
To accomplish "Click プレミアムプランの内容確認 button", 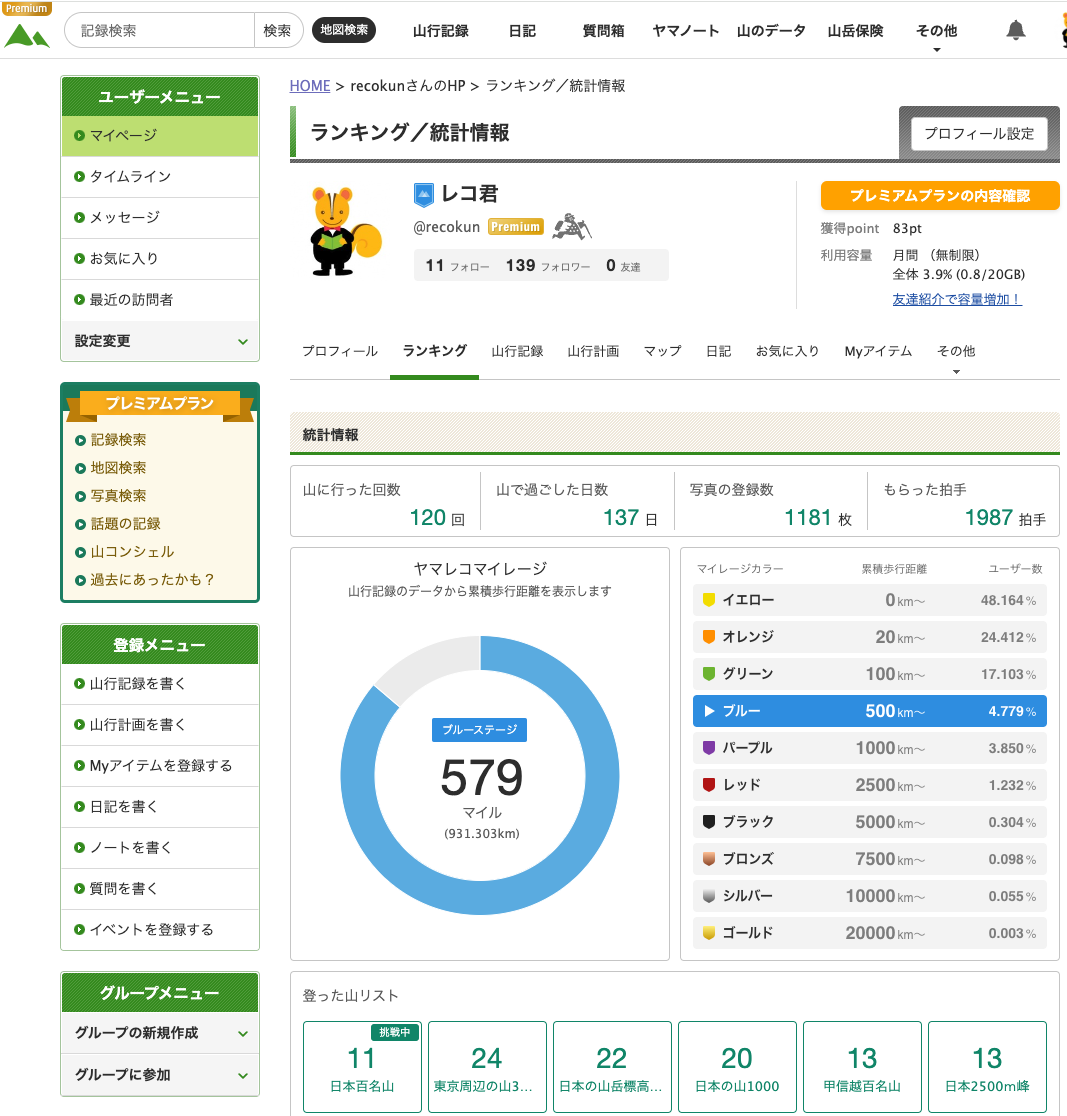I will click(x=940, y=196).
